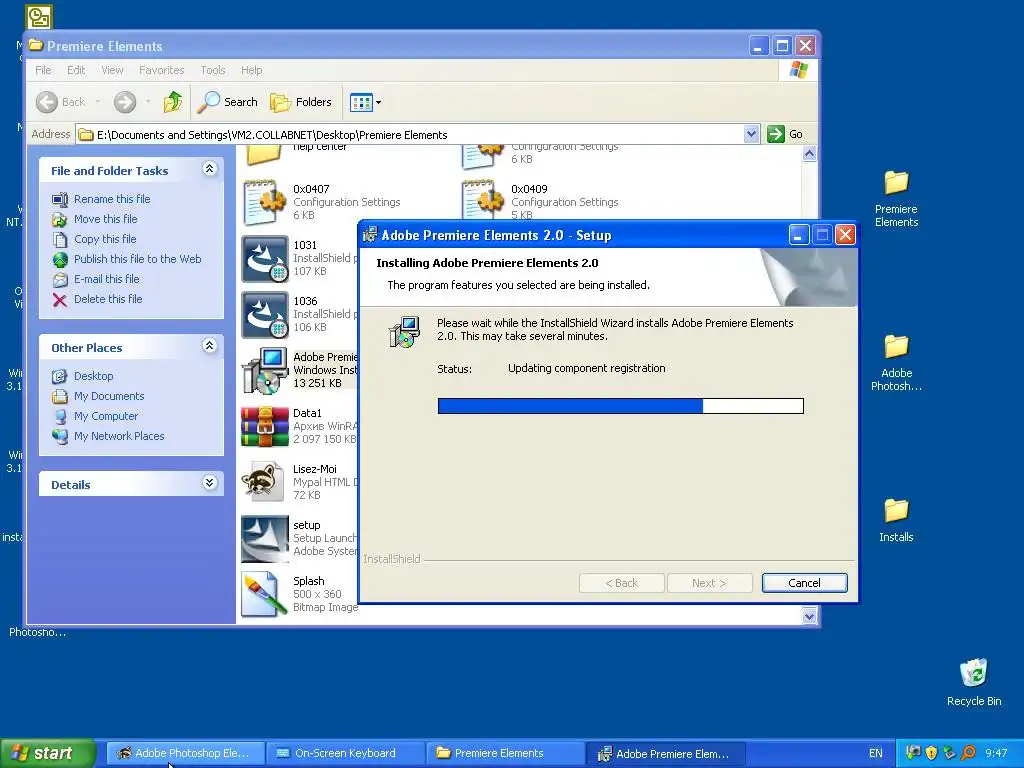Image resolution: width=1024 pixels, height=768 pixels.
Task: Click Publish this file to the Web
Action: pyautogui.click(x=137, y=259)
